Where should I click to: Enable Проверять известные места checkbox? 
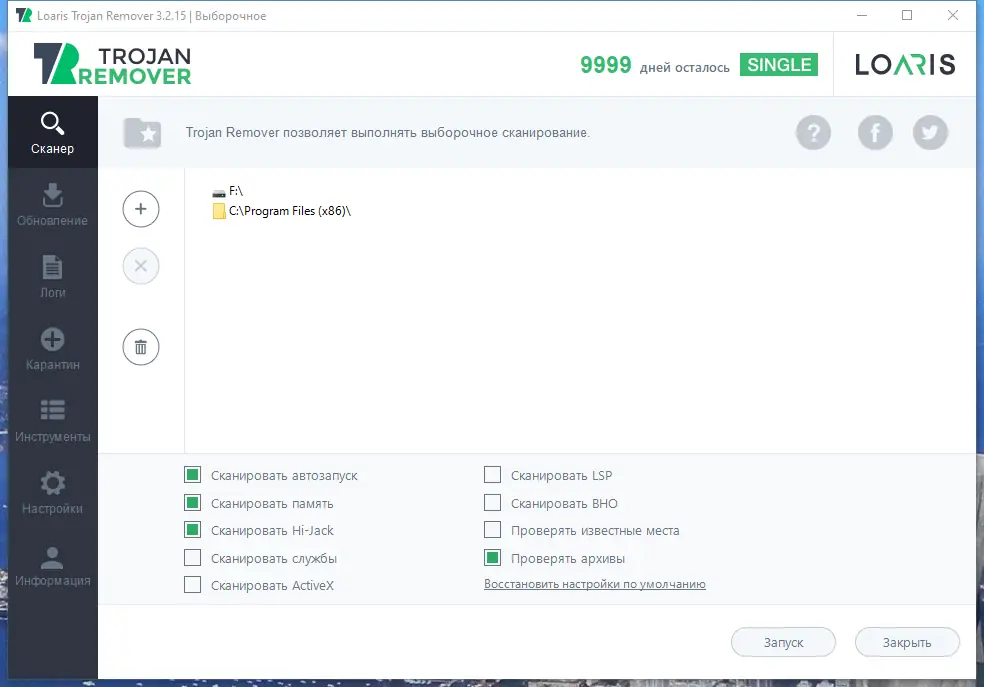(493, 530)
